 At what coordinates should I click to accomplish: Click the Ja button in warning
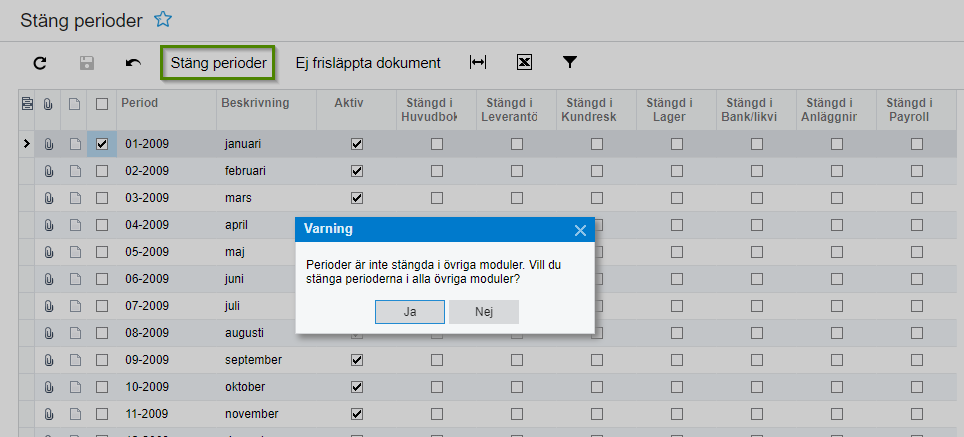tap(410, 312)
